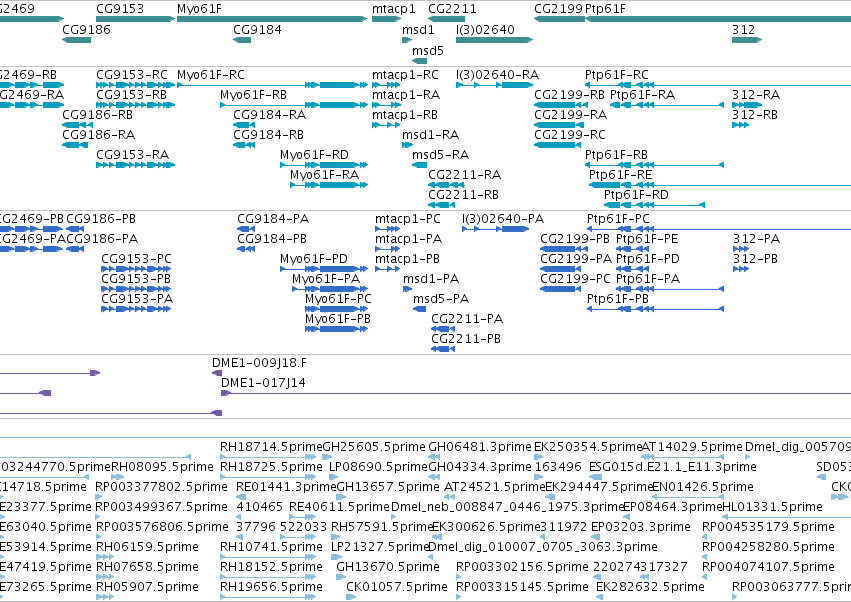Select the msd1 gene label
The image size is (851, 602).
(x=418, y=29)
